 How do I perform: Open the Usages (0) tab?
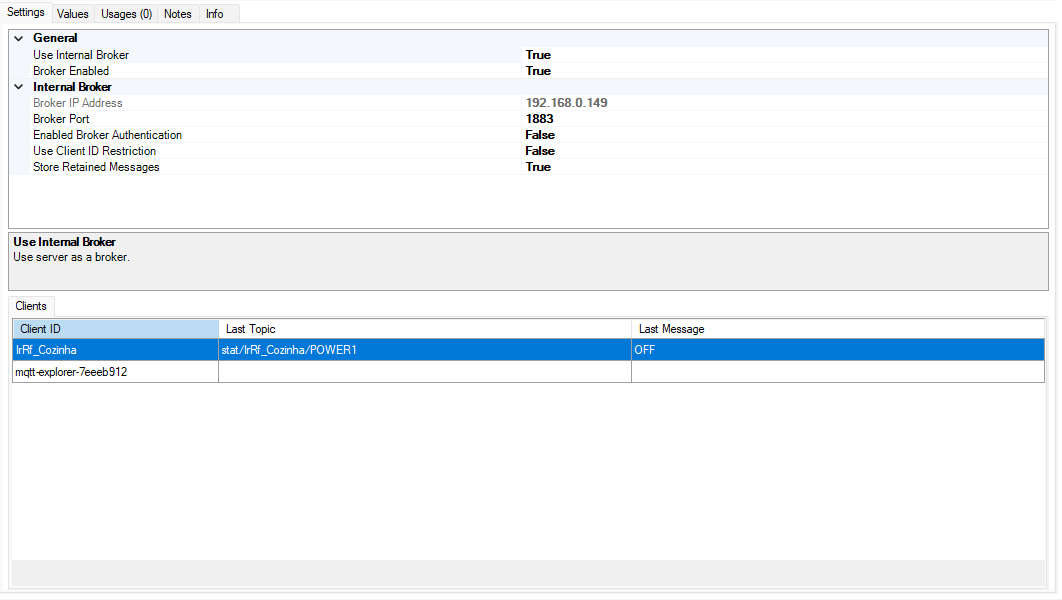126,14
